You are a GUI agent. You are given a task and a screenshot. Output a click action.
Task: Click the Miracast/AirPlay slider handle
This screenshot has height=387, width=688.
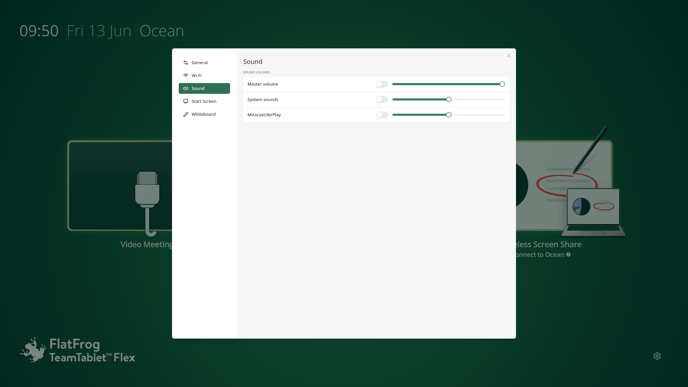pyautogui.click(x=448, y=115)
